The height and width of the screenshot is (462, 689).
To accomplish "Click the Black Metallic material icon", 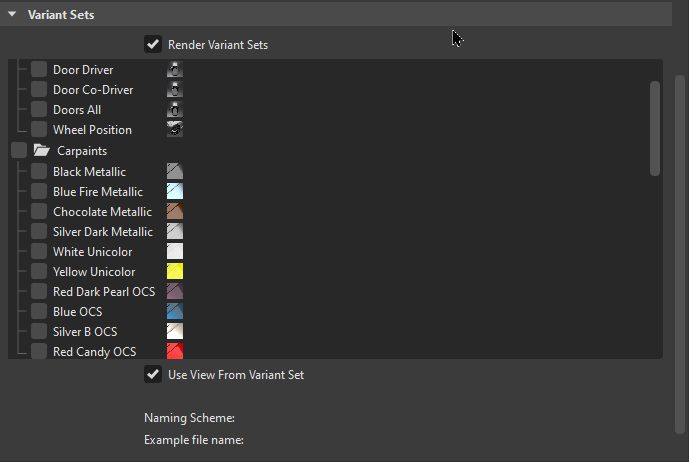I will (175, 172).
